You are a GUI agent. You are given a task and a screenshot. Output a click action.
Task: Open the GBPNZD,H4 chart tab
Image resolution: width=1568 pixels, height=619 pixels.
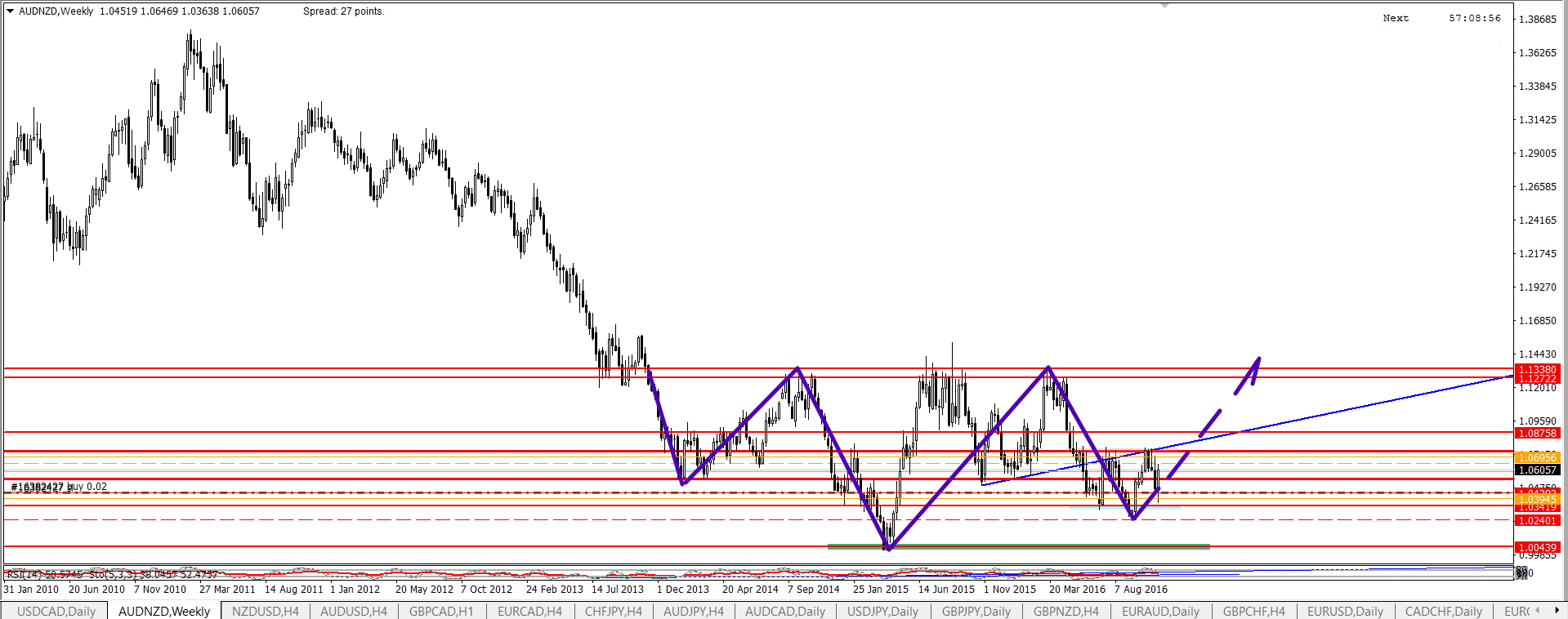tap(1066, 611)
